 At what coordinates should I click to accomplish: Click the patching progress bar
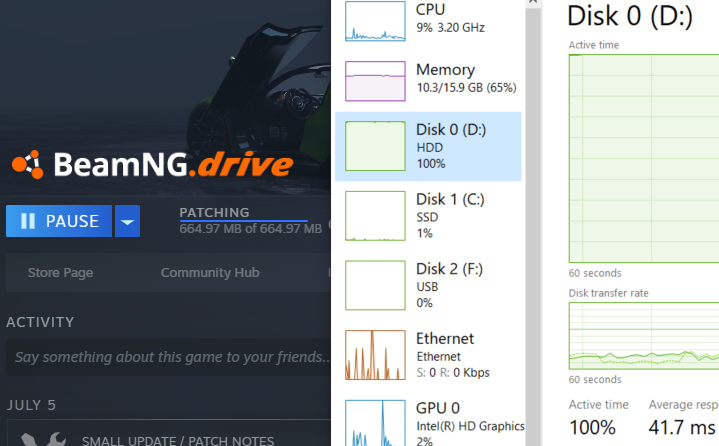coord(243,221)
